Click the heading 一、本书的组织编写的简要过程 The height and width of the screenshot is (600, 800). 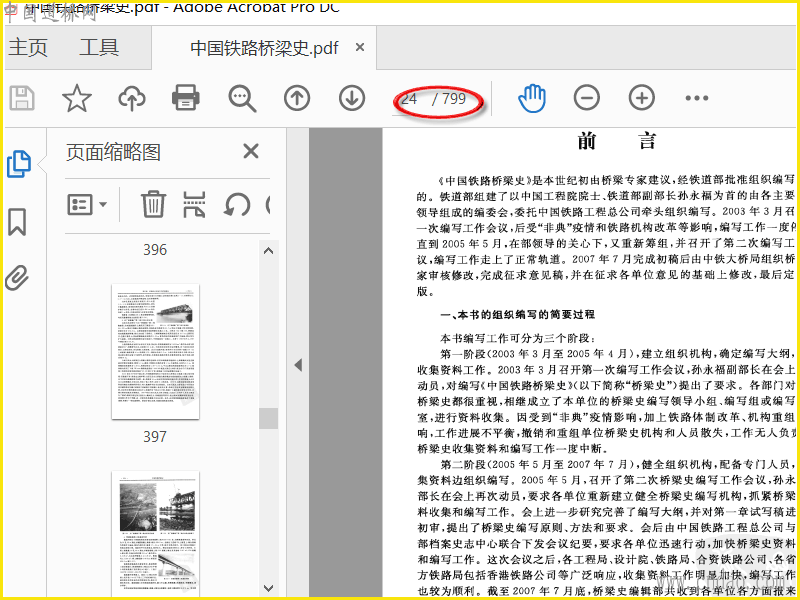[x=517, y=314]
